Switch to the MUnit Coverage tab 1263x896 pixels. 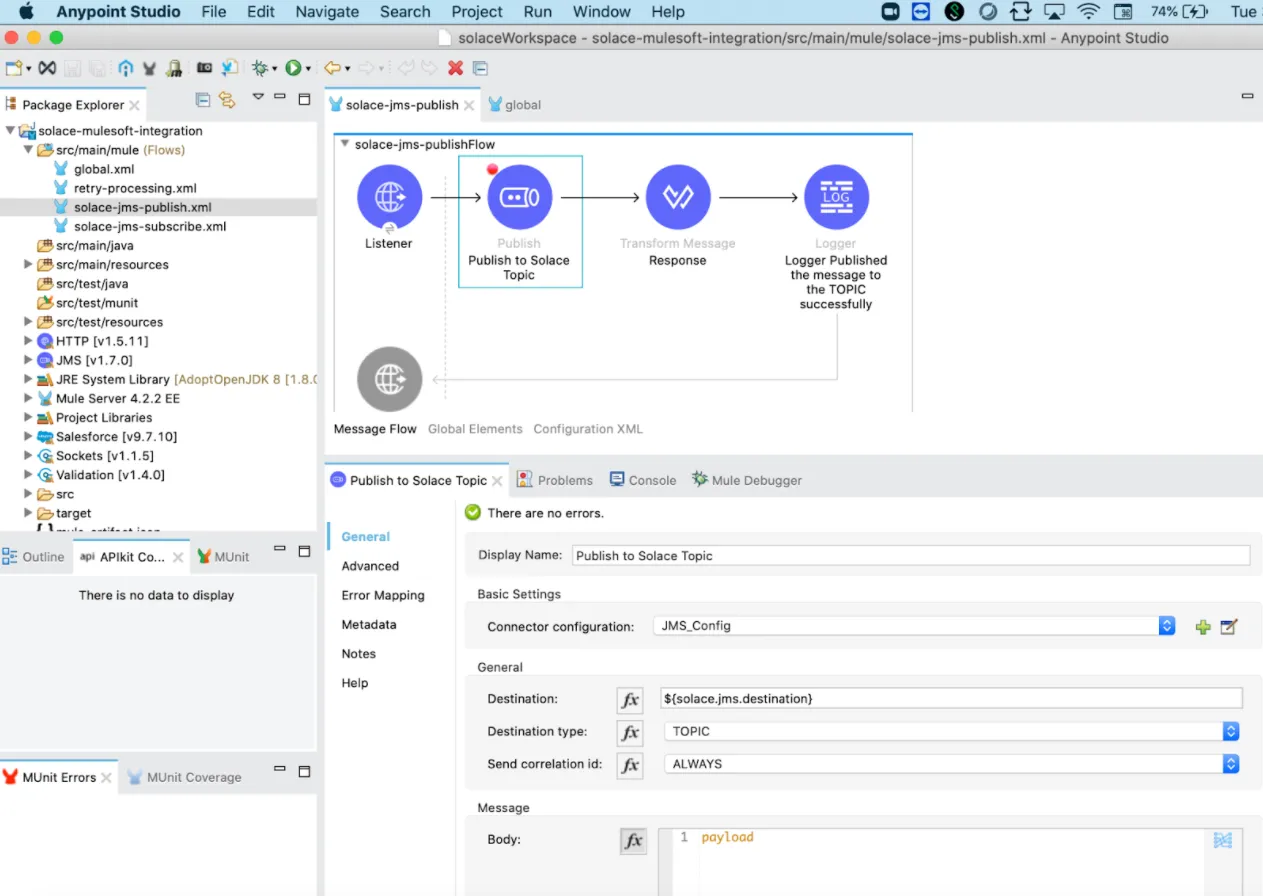[x=185, y=777]
